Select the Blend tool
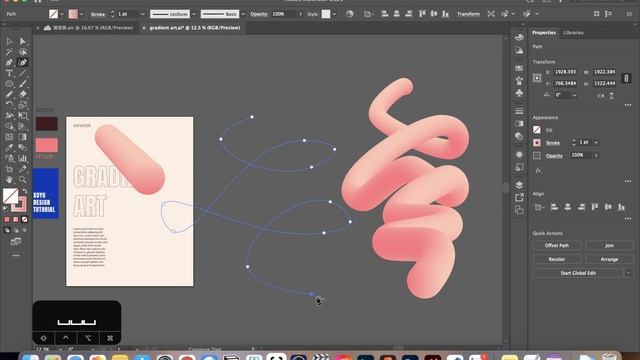 pos(23,147)
